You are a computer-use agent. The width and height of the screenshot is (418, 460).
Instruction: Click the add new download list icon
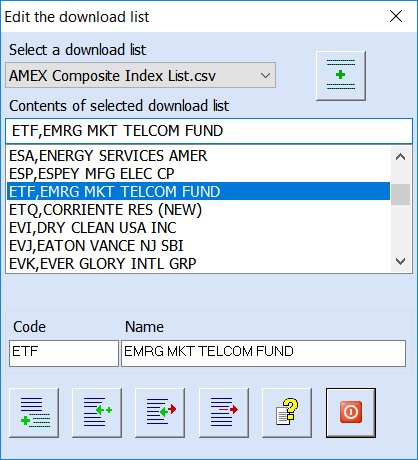[x=341, y=76]
